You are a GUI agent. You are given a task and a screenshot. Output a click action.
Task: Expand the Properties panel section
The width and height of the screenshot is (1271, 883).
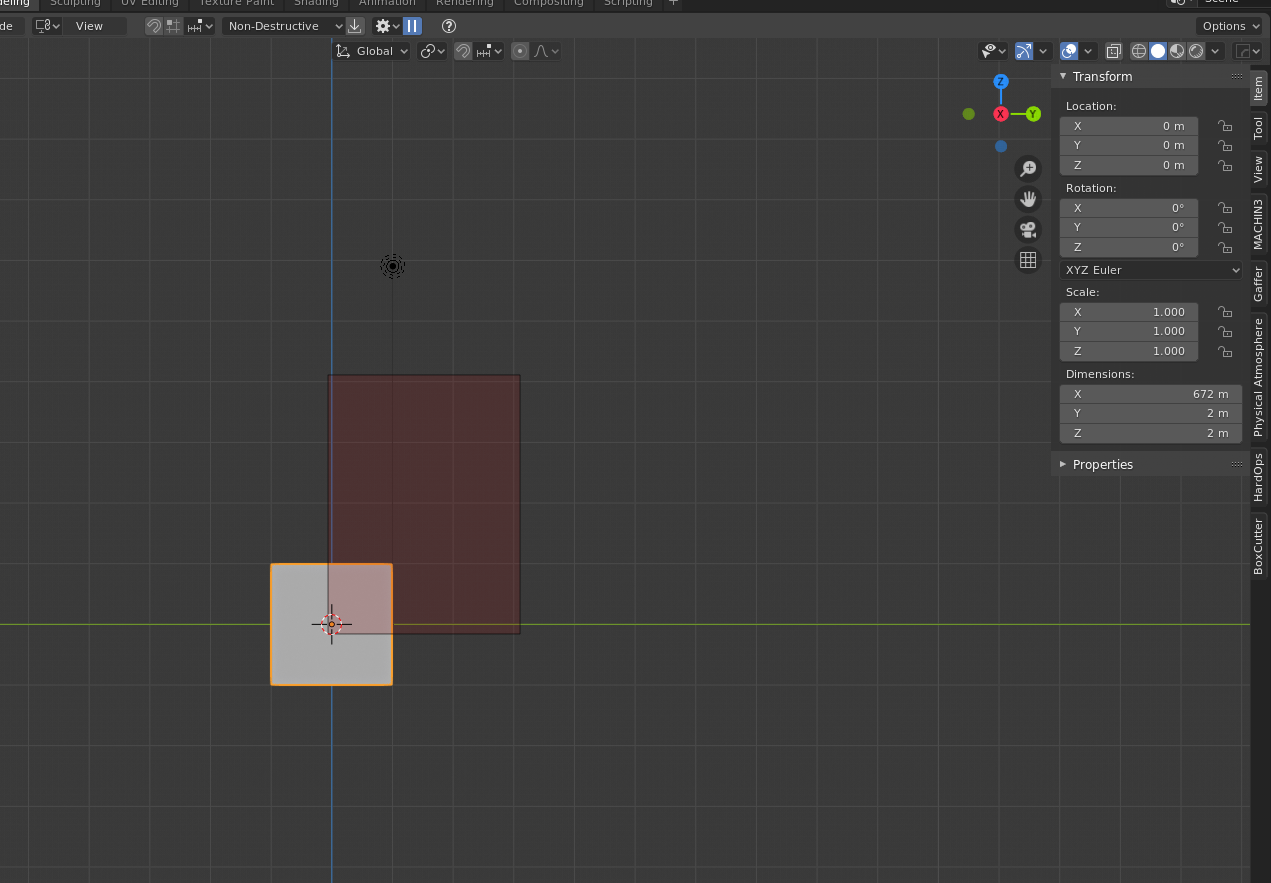1102,464
